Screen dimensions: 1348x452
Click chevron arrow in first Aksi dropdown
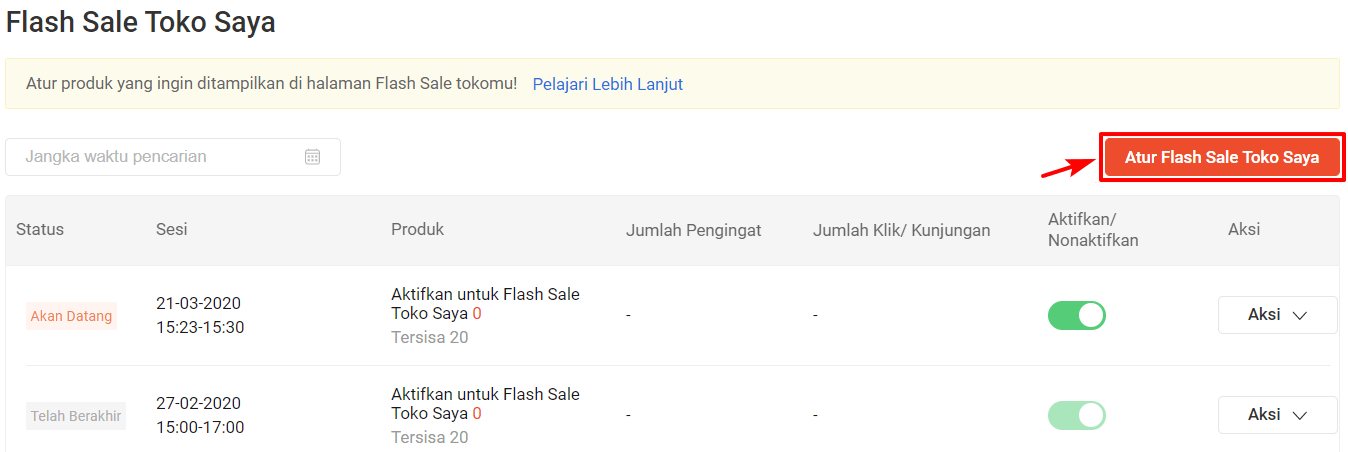1300,315
